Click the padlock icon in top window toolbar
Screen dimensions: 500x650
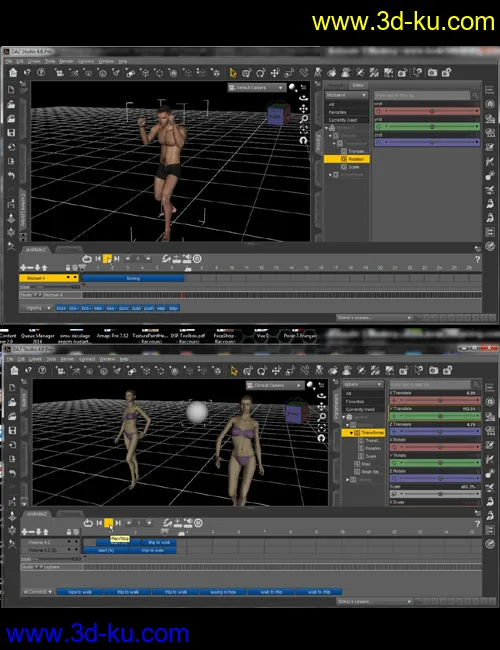click(447, 73)
